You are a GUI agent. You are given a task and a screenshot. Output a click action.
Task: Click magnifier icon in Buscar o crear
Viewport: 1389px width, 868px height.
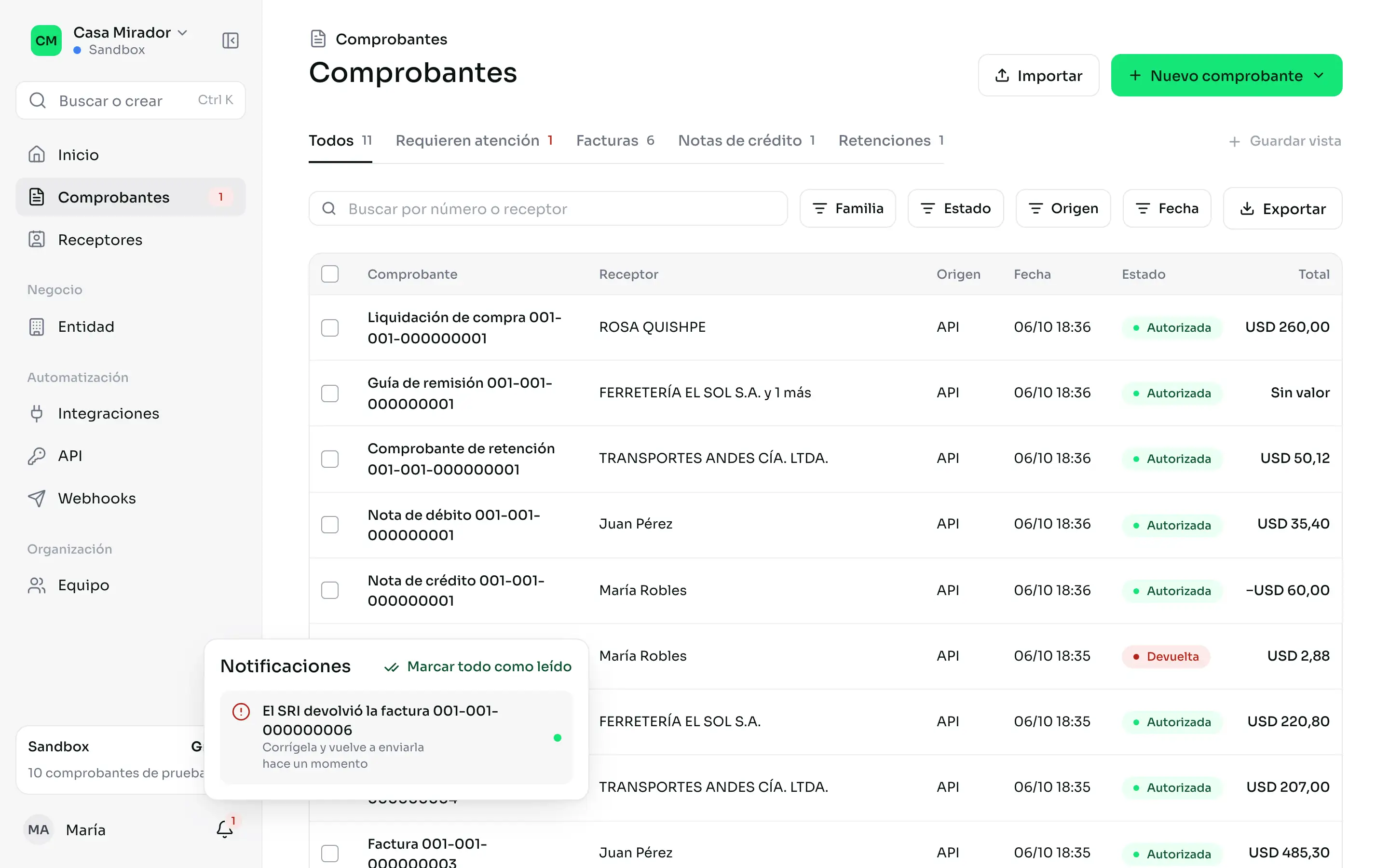pyautogui.click(x=37, y=100)
